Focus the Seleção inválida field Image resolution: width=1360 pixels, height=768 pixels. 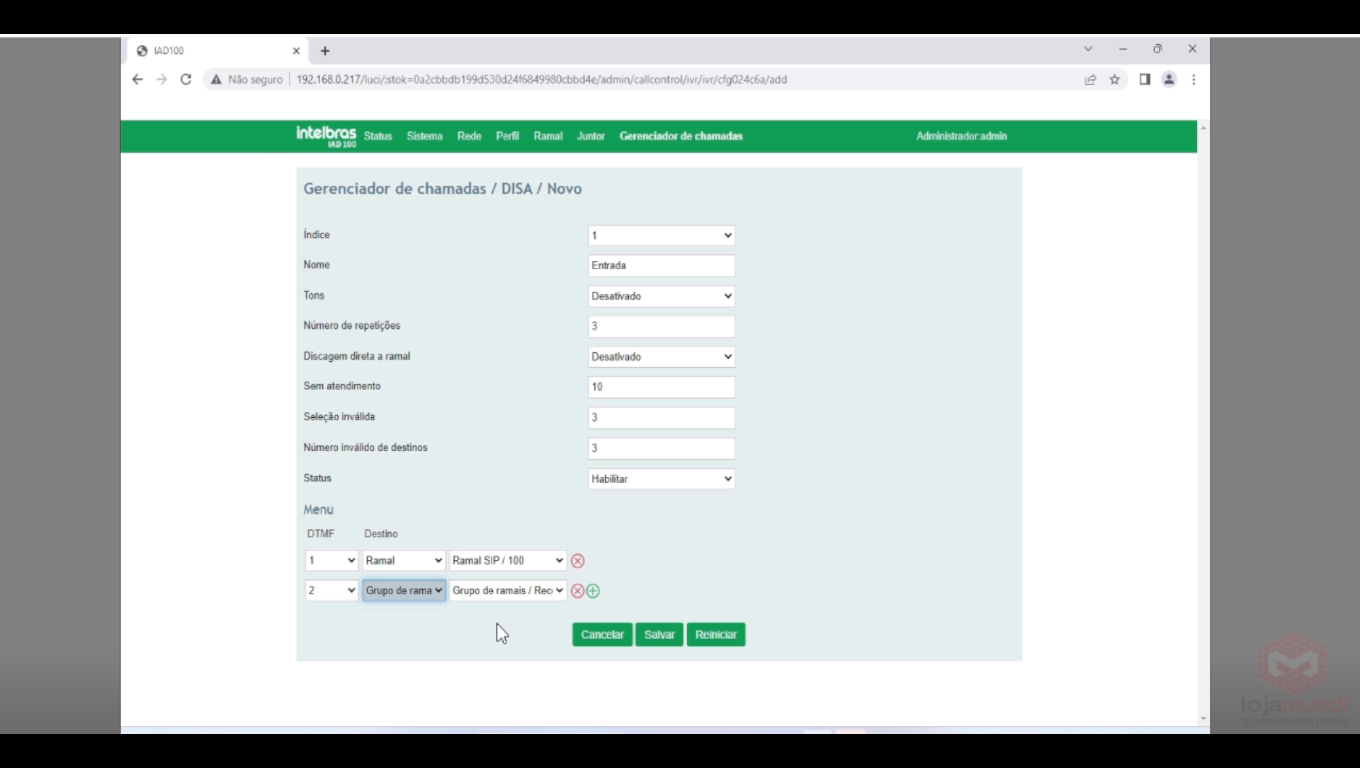pyautogui.click(x=661, y=418)
